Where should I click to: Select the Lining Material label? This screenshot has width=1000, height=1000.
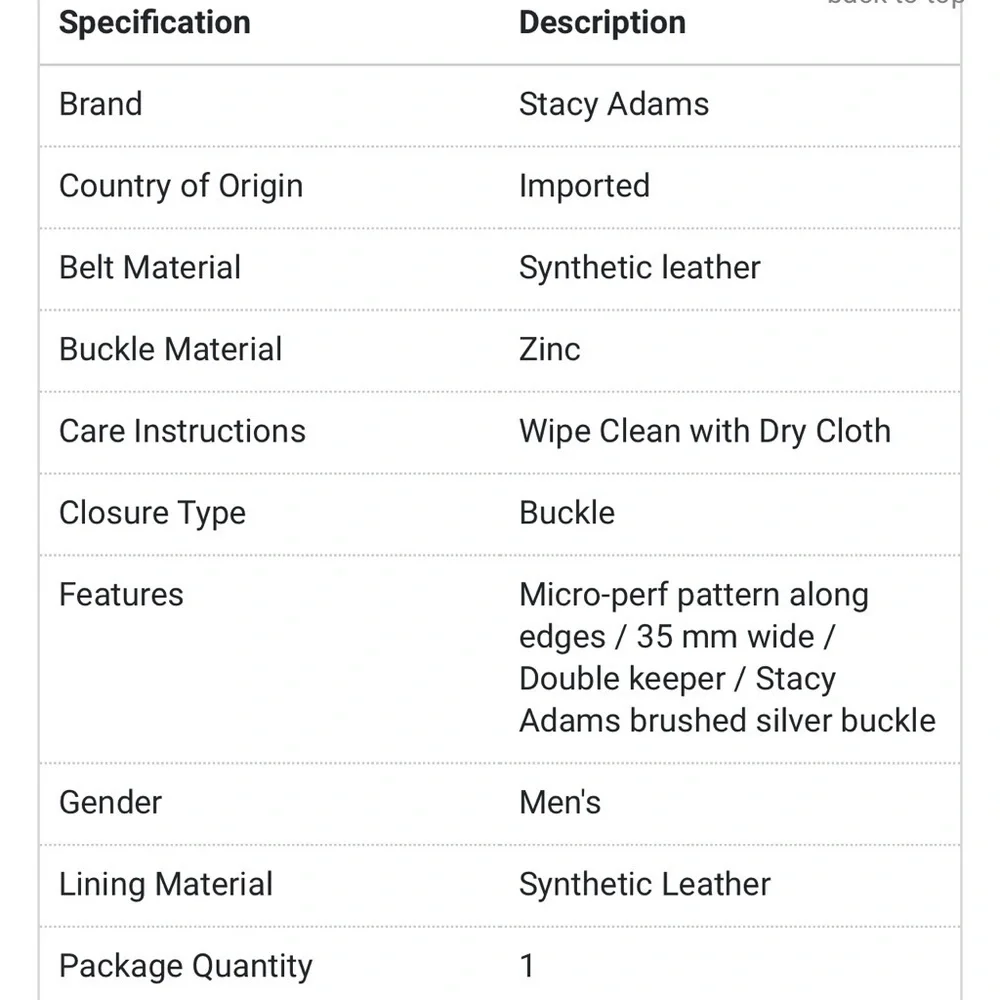166,885
